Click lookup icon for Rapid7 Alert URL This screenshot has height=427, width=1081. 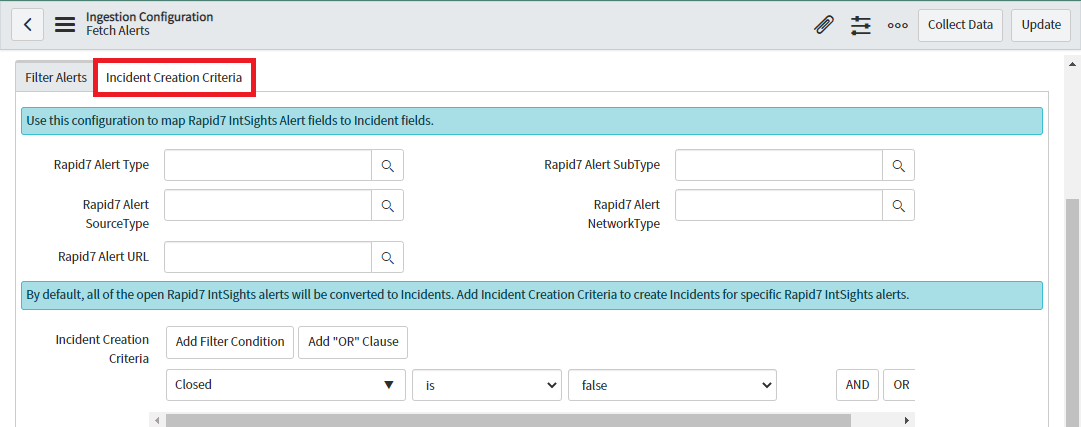[x=387, y=257]
